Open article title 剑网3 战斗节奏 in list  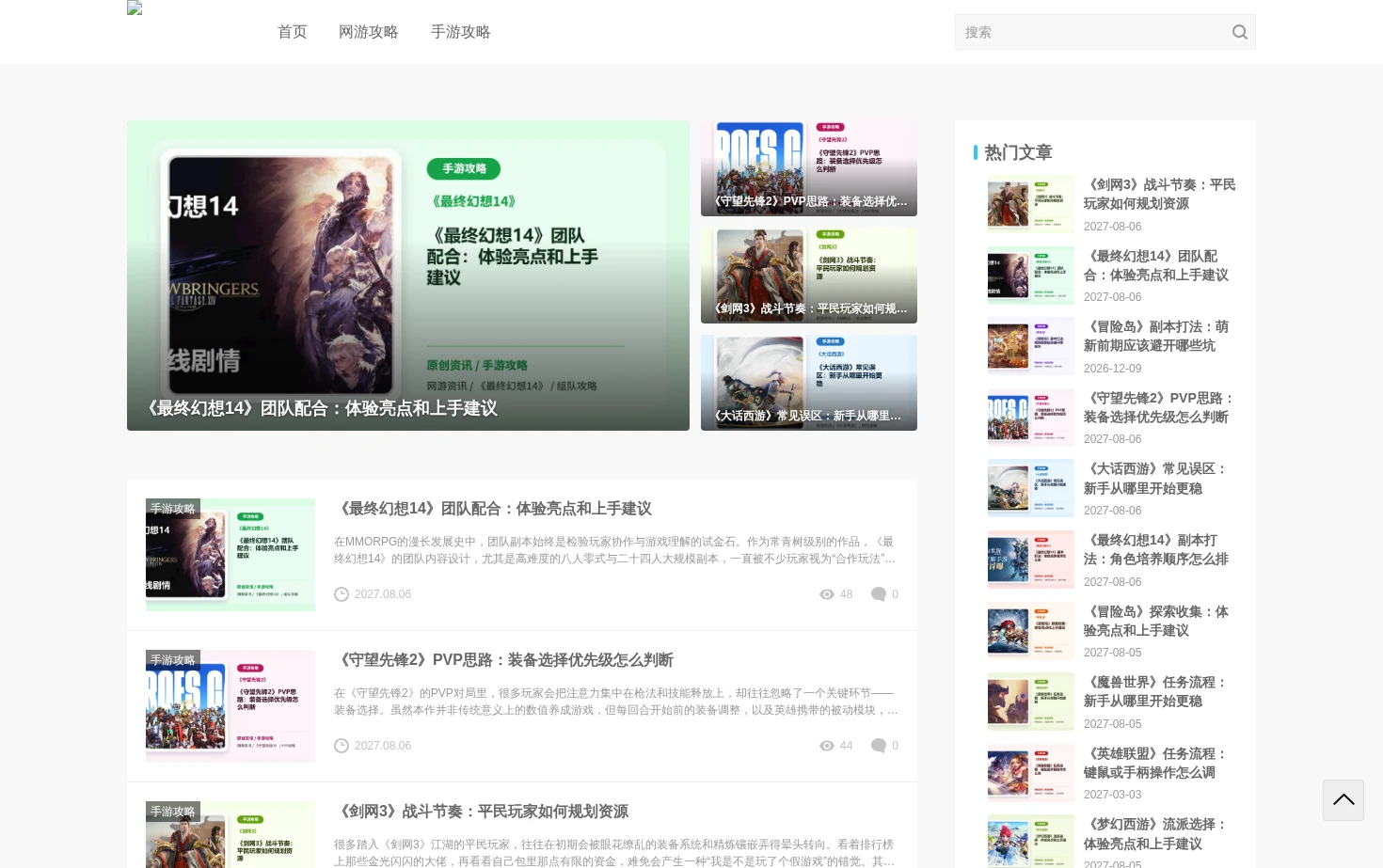click(x=481, y=812)
